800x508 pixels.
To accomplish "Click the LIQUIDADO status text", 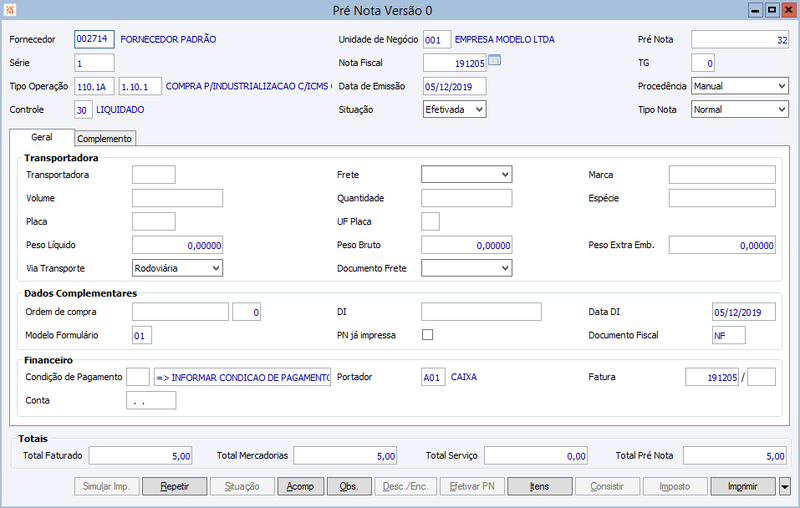I will click(x=120, y=110).
